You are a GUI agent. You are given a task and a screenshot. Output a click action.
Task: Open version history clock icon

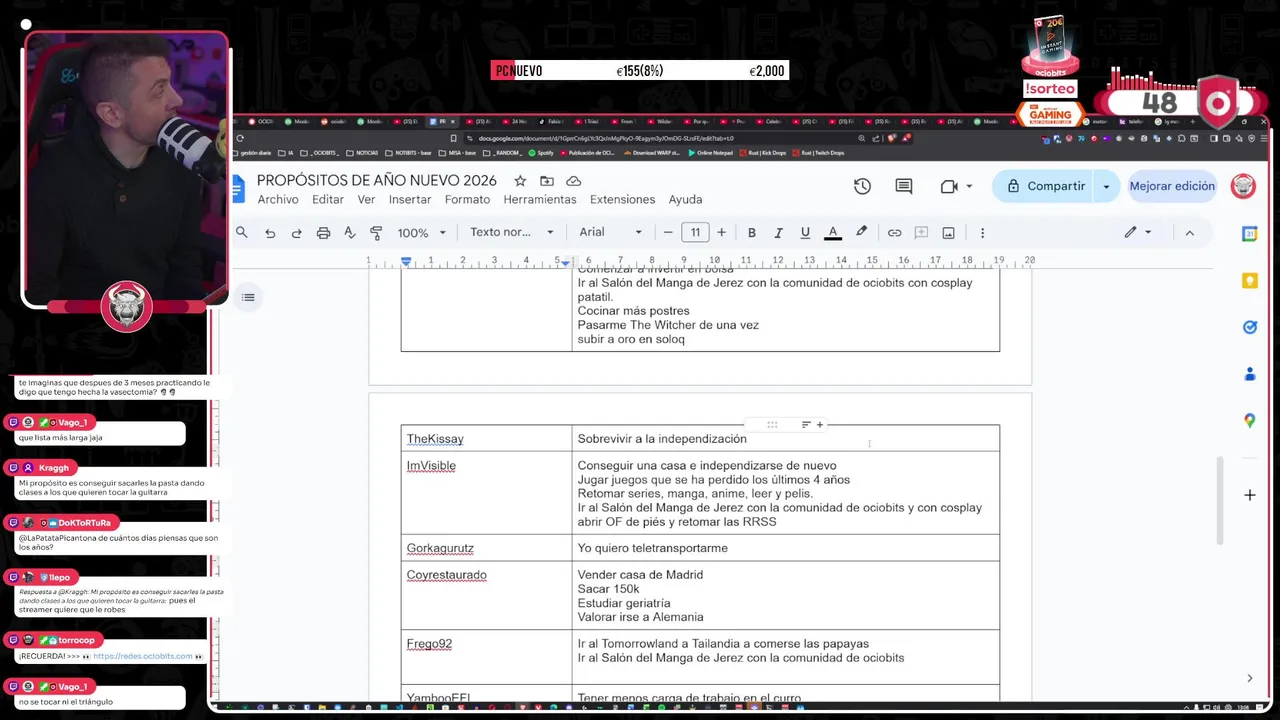862,186
